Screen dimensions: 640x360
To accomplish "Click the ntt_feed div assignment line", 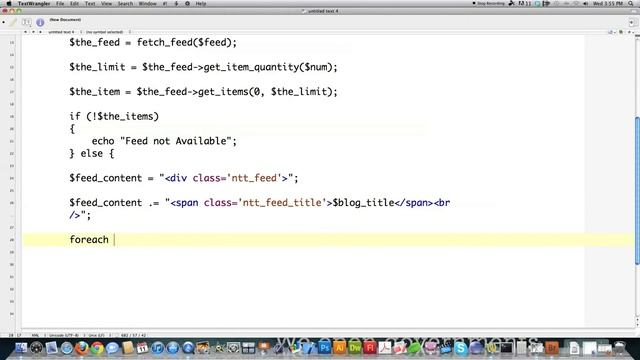I will pos(184,178).
